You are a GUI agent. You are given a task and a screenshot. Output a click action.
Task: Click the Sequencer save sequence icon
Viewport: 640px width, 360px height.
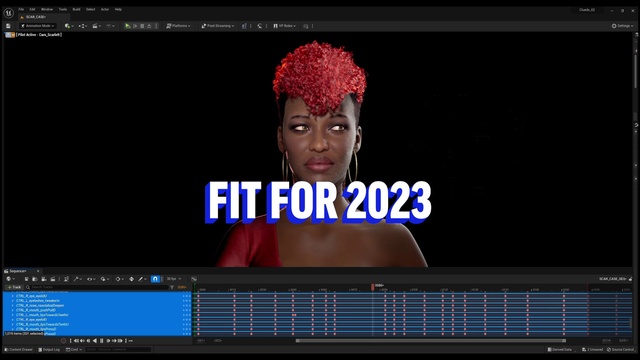tap(27, 279)
